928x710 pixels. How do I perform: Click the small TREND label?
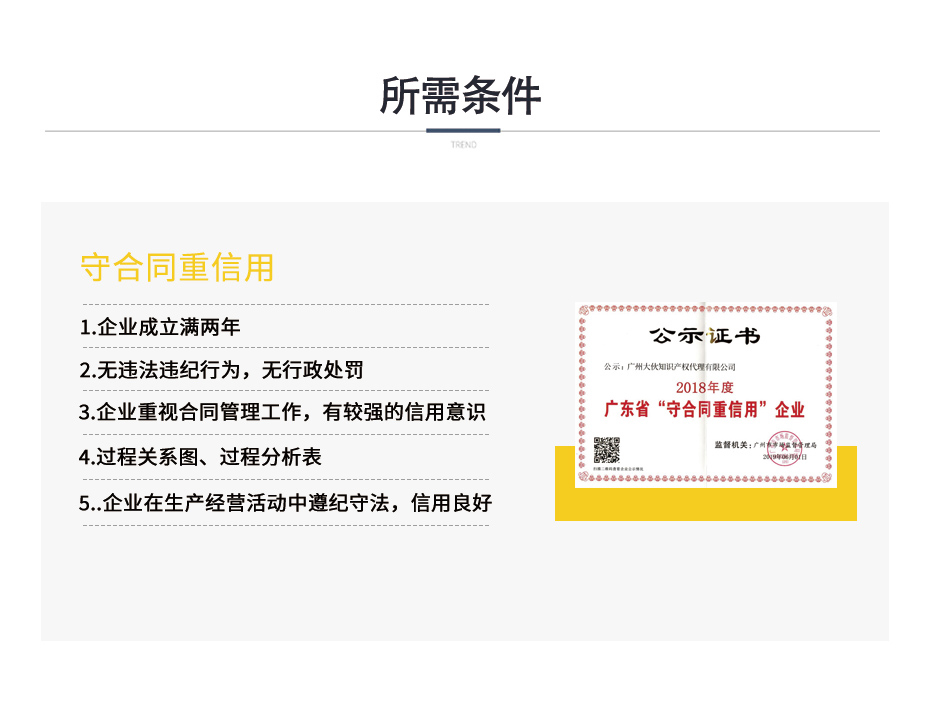[463, 144]
